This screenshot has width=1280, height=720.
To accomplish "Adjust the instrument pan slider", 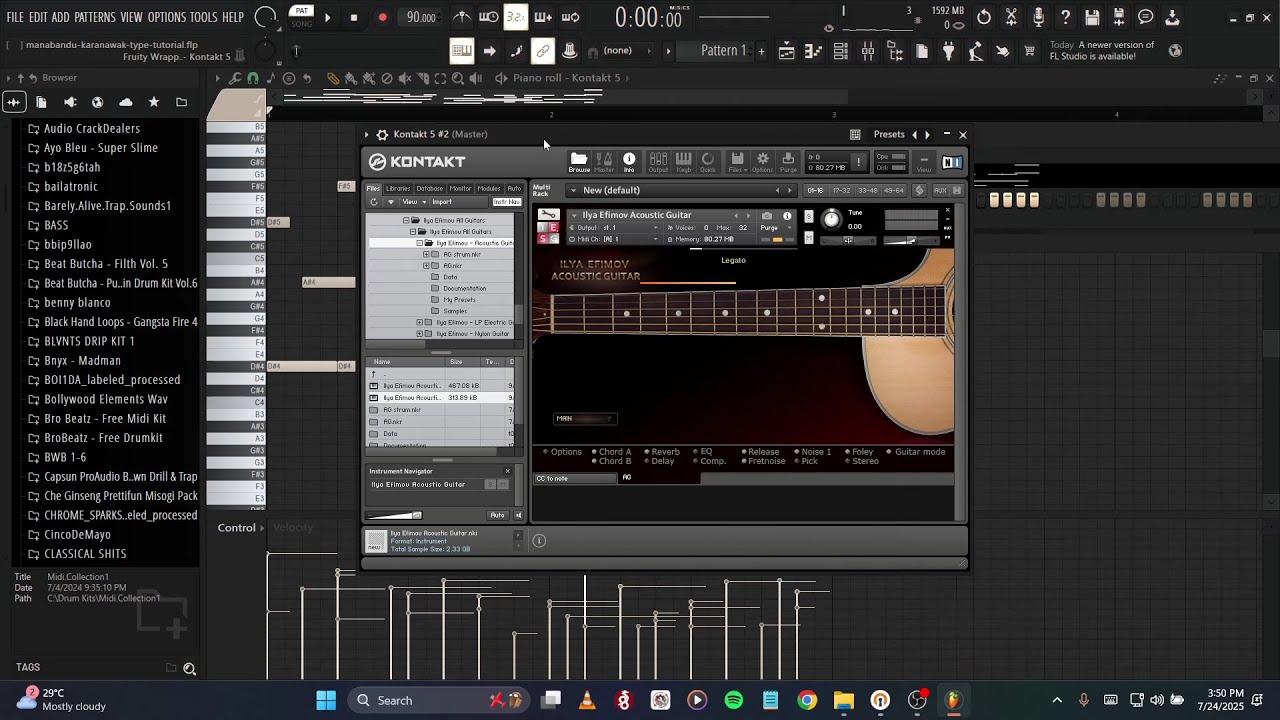I will pos(848,240).
